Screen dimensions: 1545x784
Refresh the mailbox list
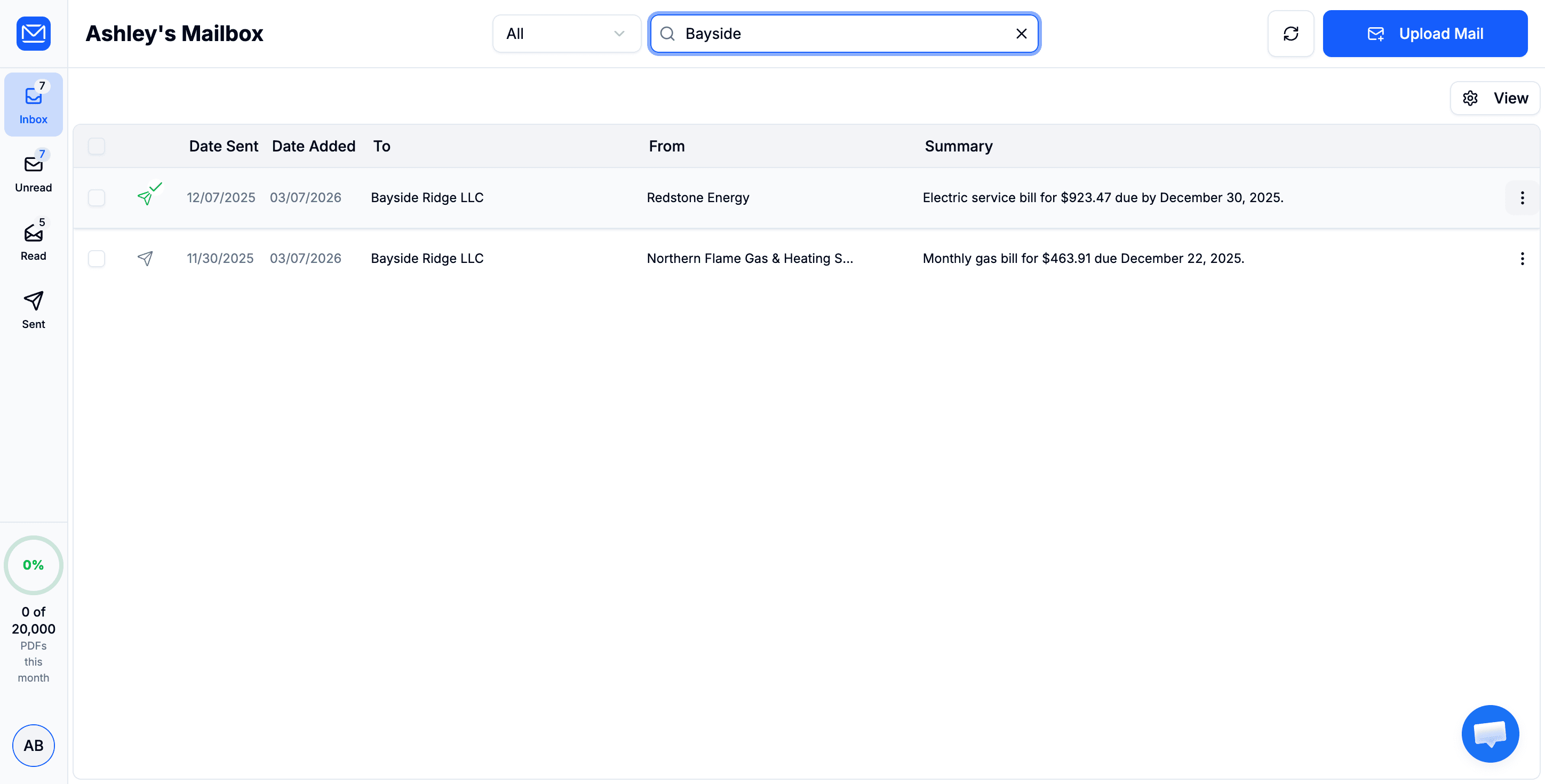tap(1291, 33)
